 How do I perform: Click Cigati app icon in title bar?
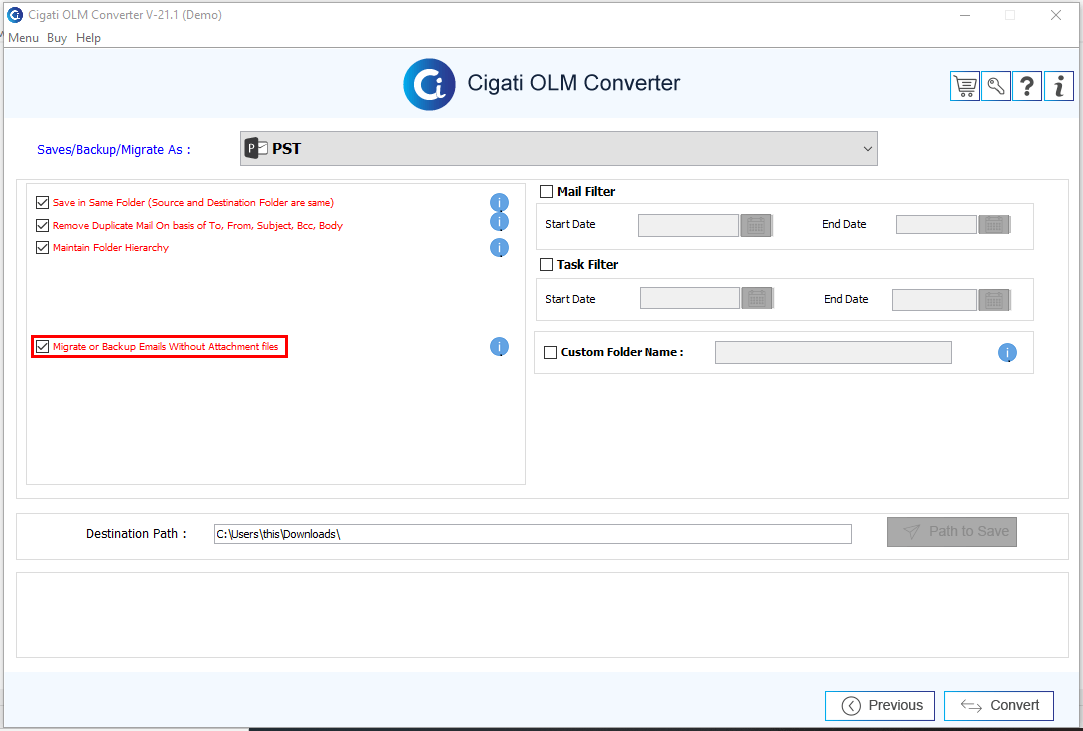(x=15, y=15)
